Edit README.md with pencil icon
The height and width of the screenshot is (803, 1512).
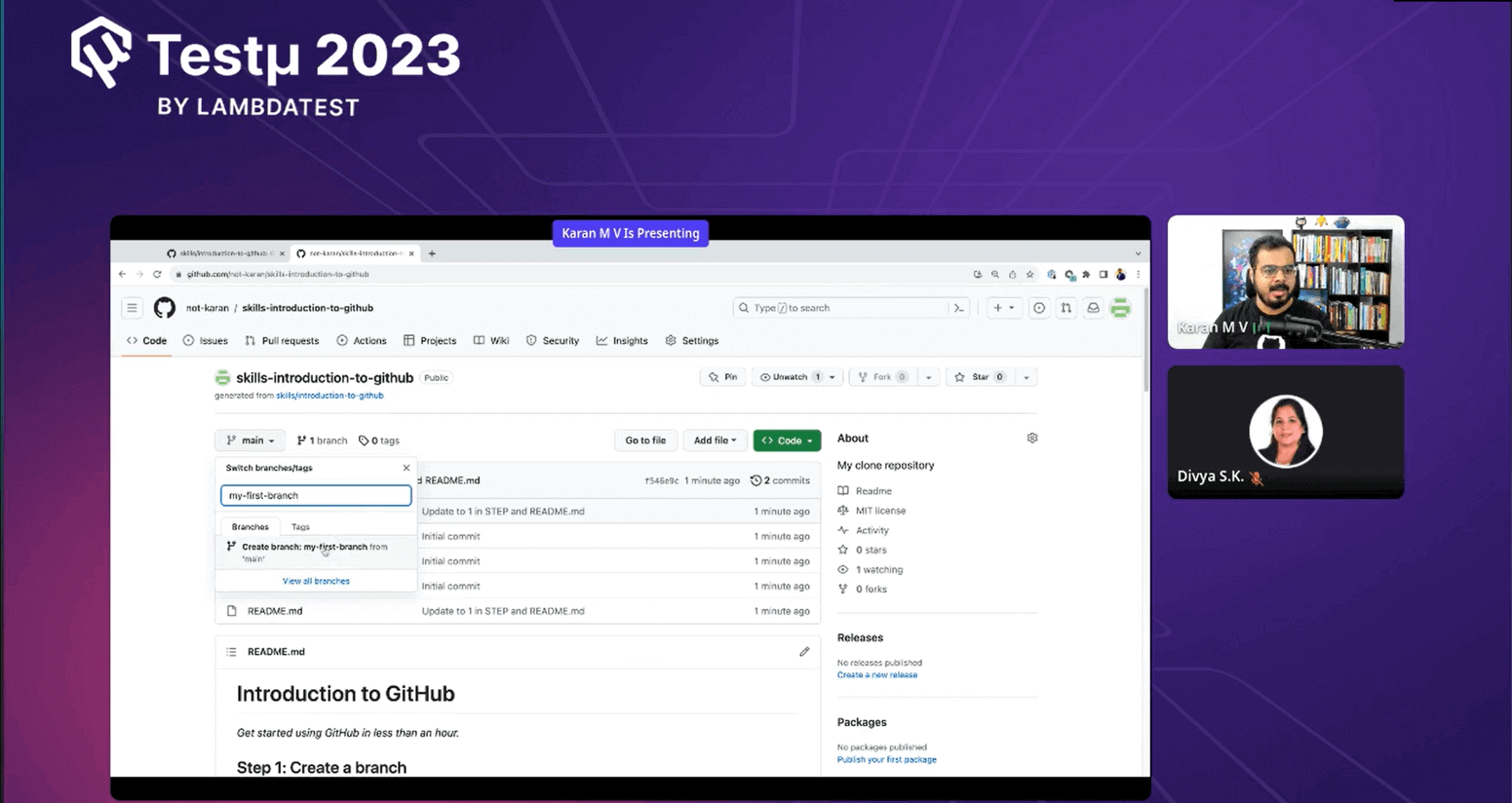[x=804, y=652]
